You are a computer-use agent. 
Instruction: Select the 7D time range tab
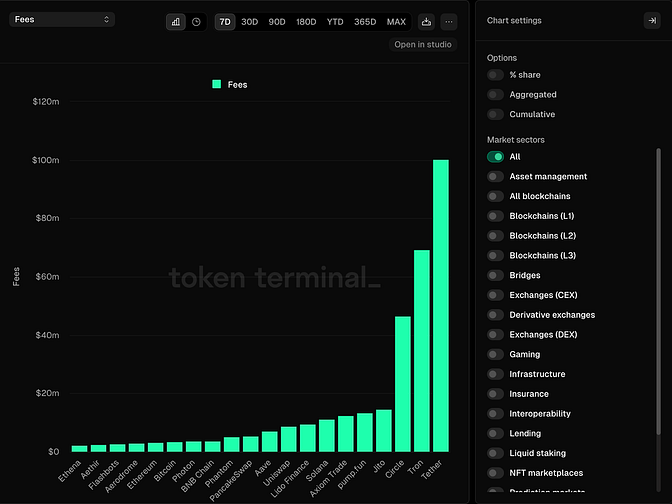[x=225, y=22]
